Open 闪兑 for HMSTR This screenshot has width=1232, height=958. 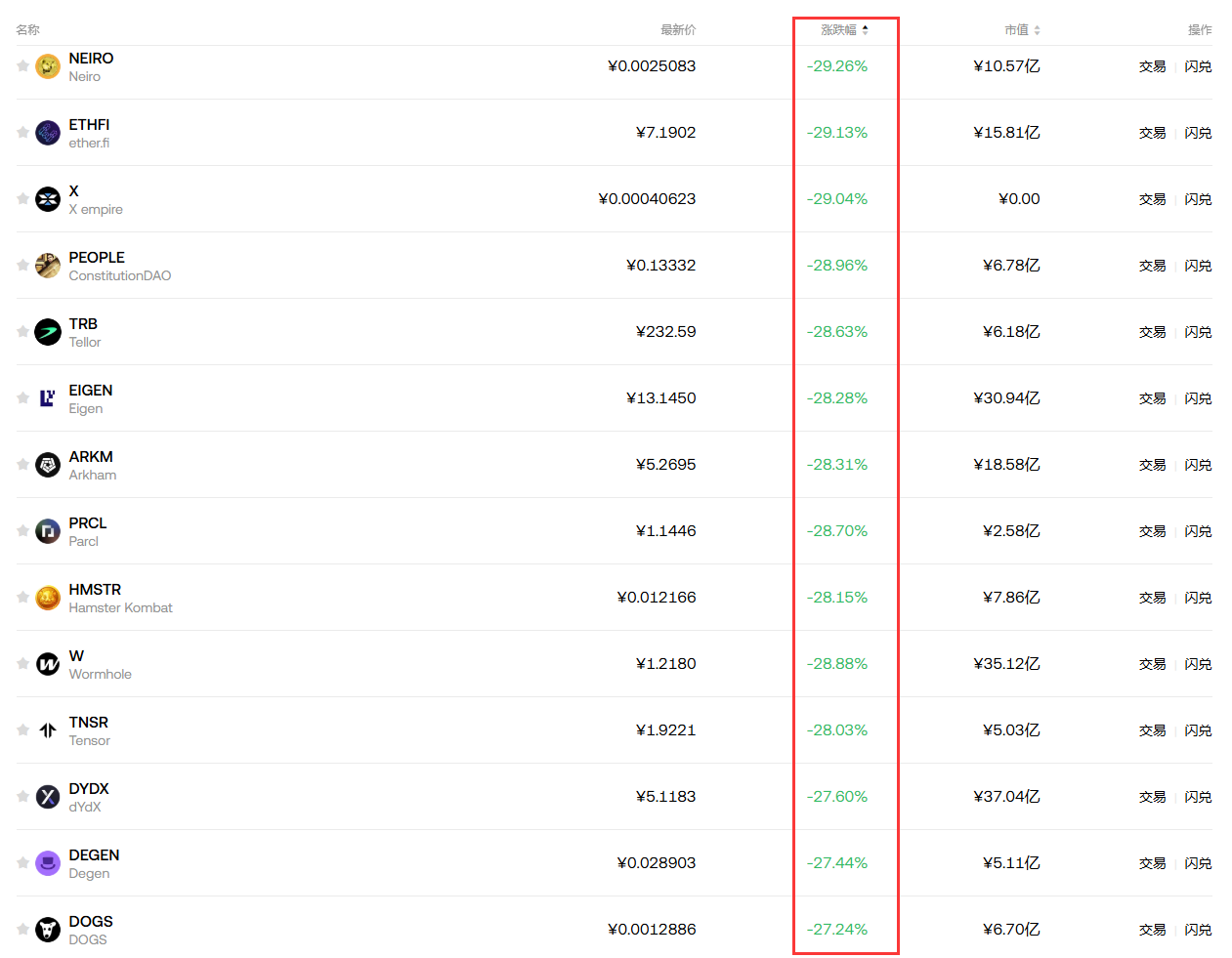(1198, 598)
